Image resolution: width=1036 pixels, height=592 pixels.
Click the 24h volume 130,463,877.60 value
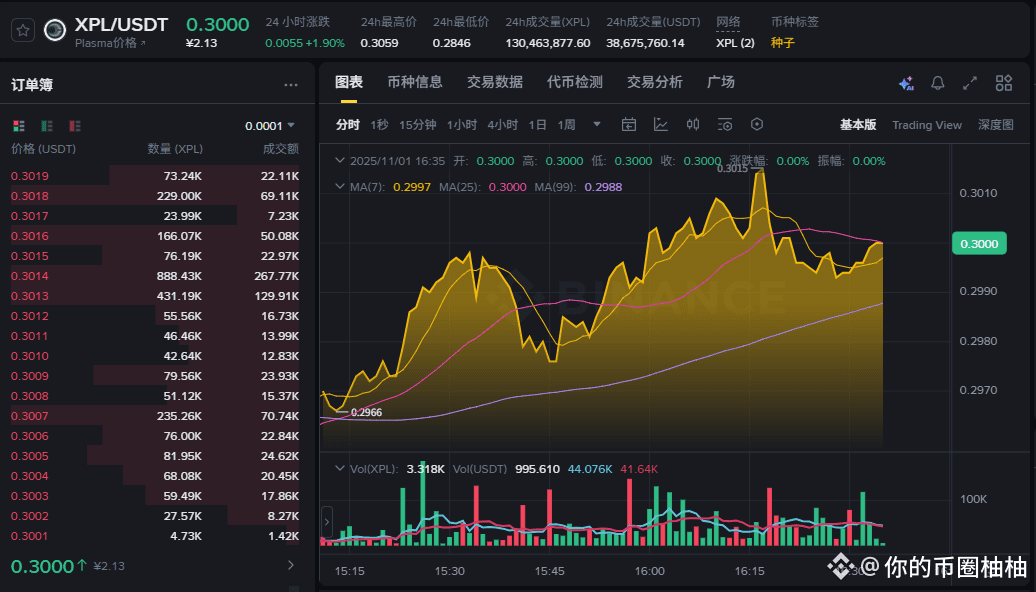548,43
